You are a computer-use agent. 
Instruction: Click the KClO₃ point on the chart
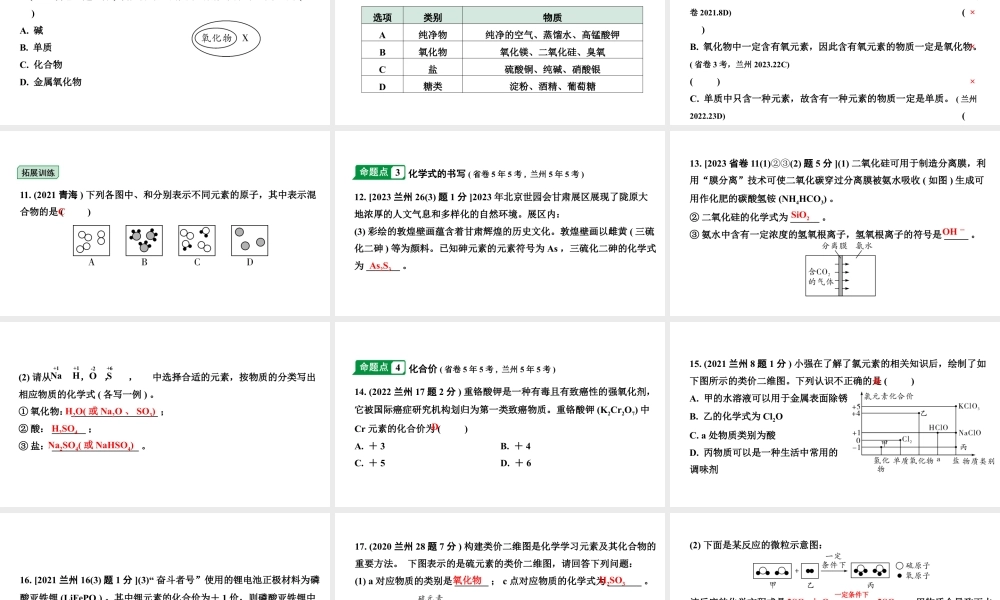[956, 405]
